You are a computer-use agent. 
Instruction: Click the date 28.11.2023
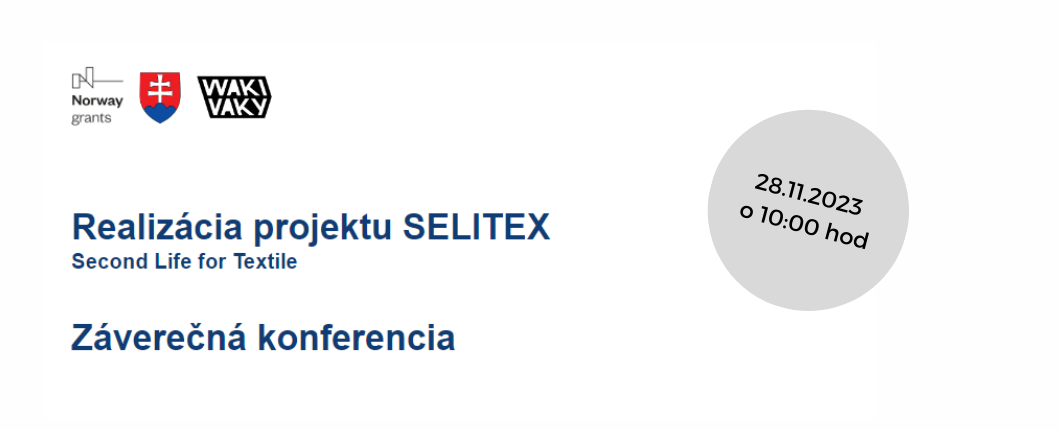(809, 195)
